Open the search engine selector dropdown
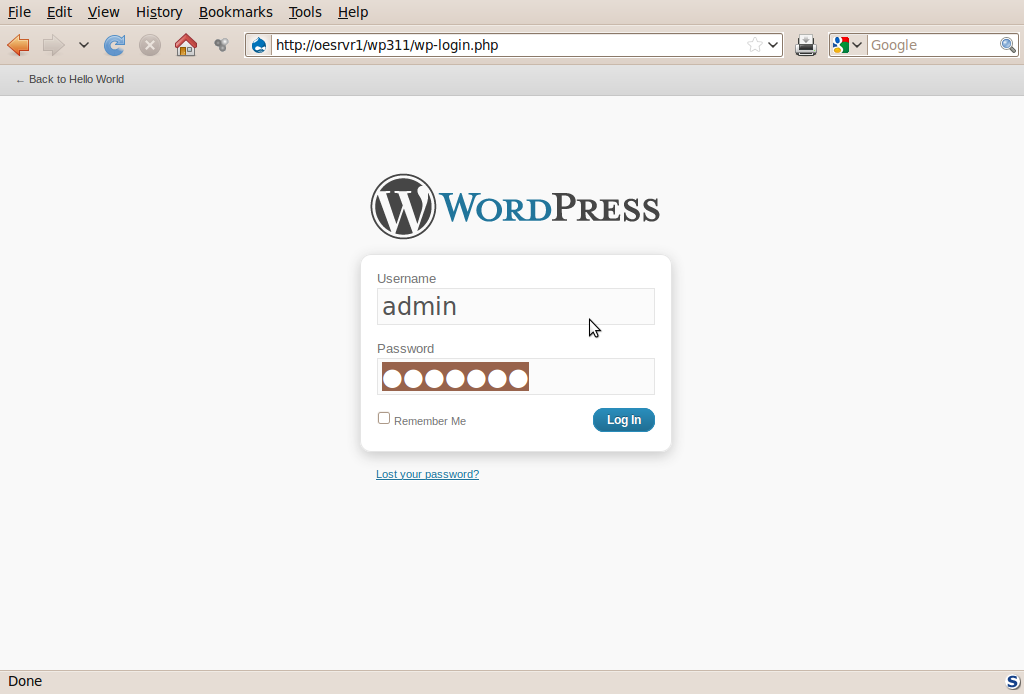This screenshot has width=1024, height=694. (x=848, y=45)
